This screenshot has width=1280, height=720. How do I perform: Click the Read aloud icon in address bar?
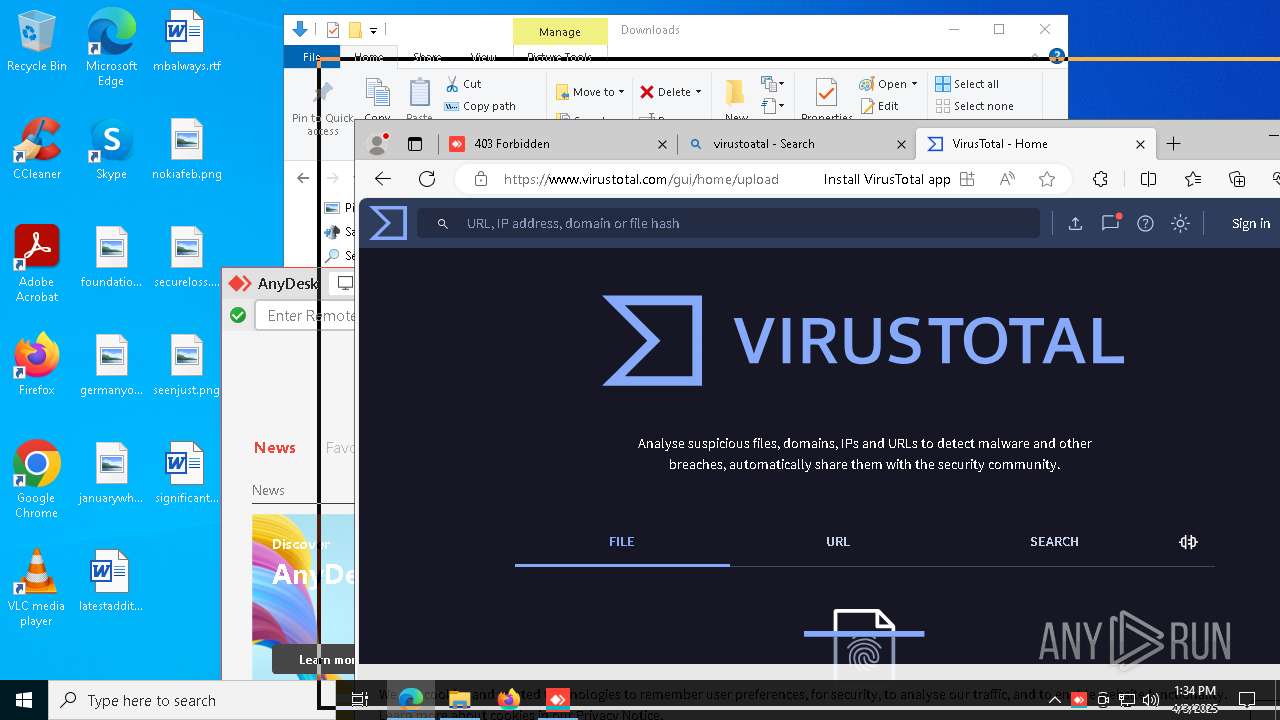coord(1007,179)
